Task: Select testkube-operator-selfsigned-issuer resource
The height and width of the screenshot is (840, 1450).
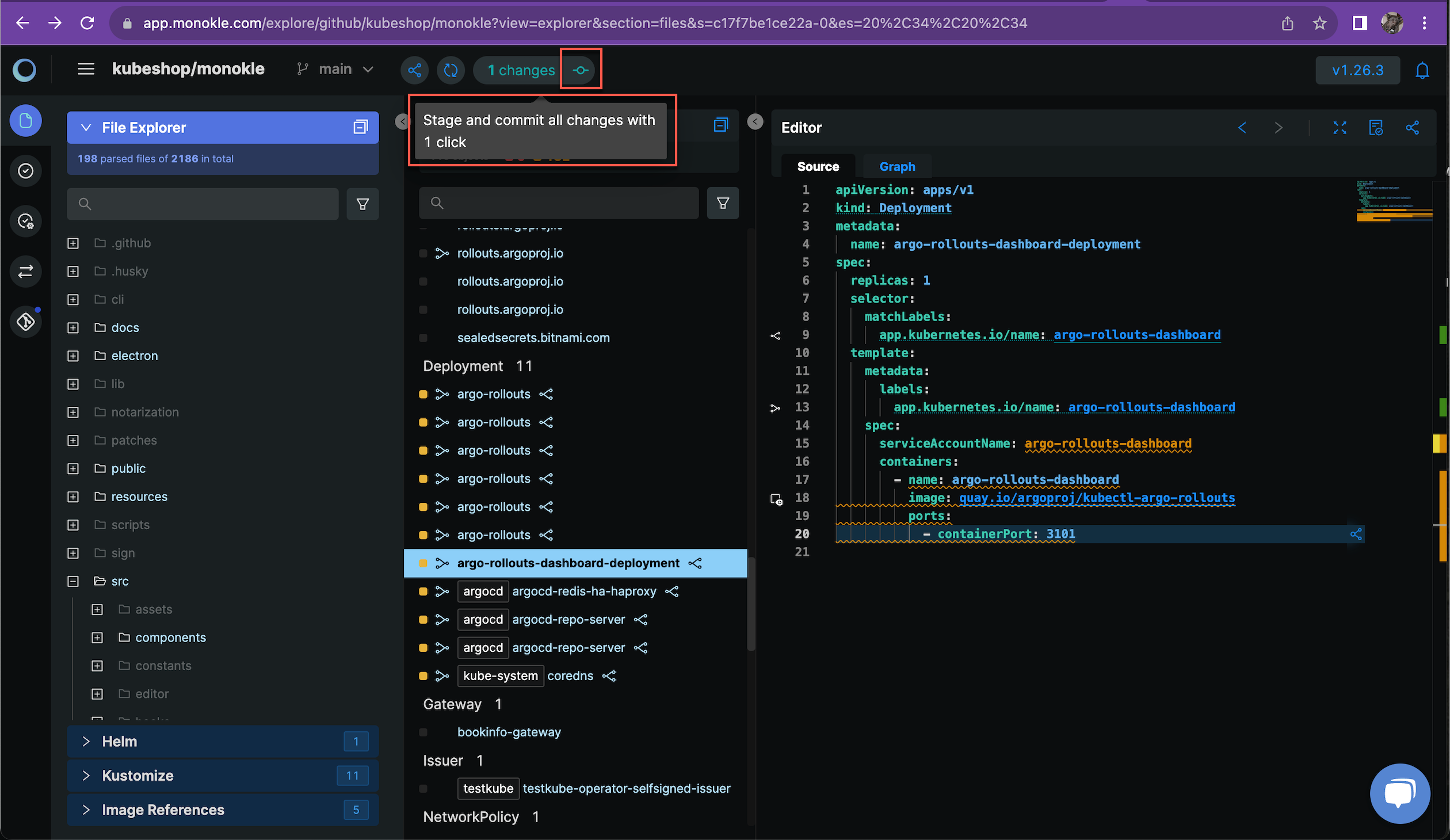Action: (626, 788)
